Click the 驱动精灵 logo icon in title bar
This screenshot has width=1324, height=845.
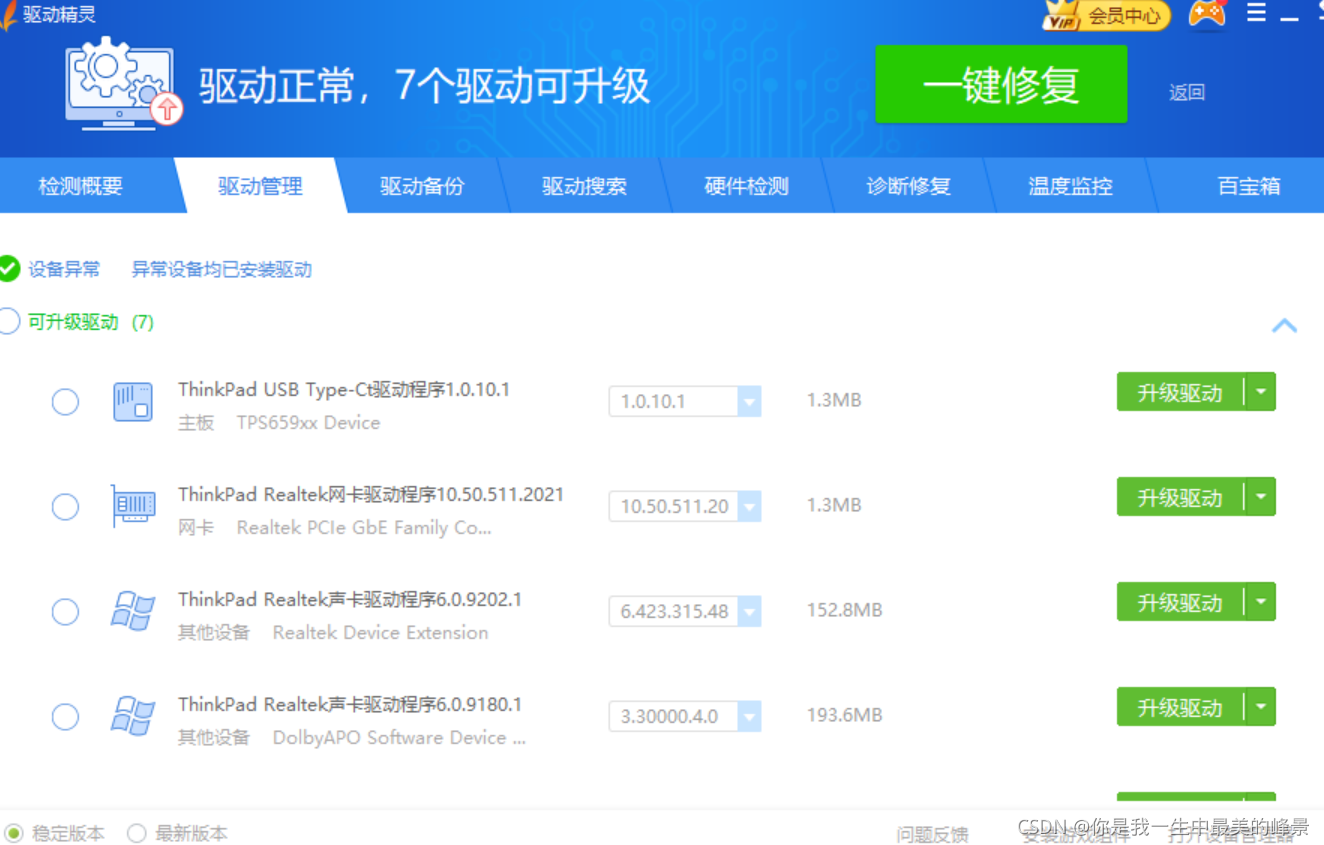coord(8,16)
